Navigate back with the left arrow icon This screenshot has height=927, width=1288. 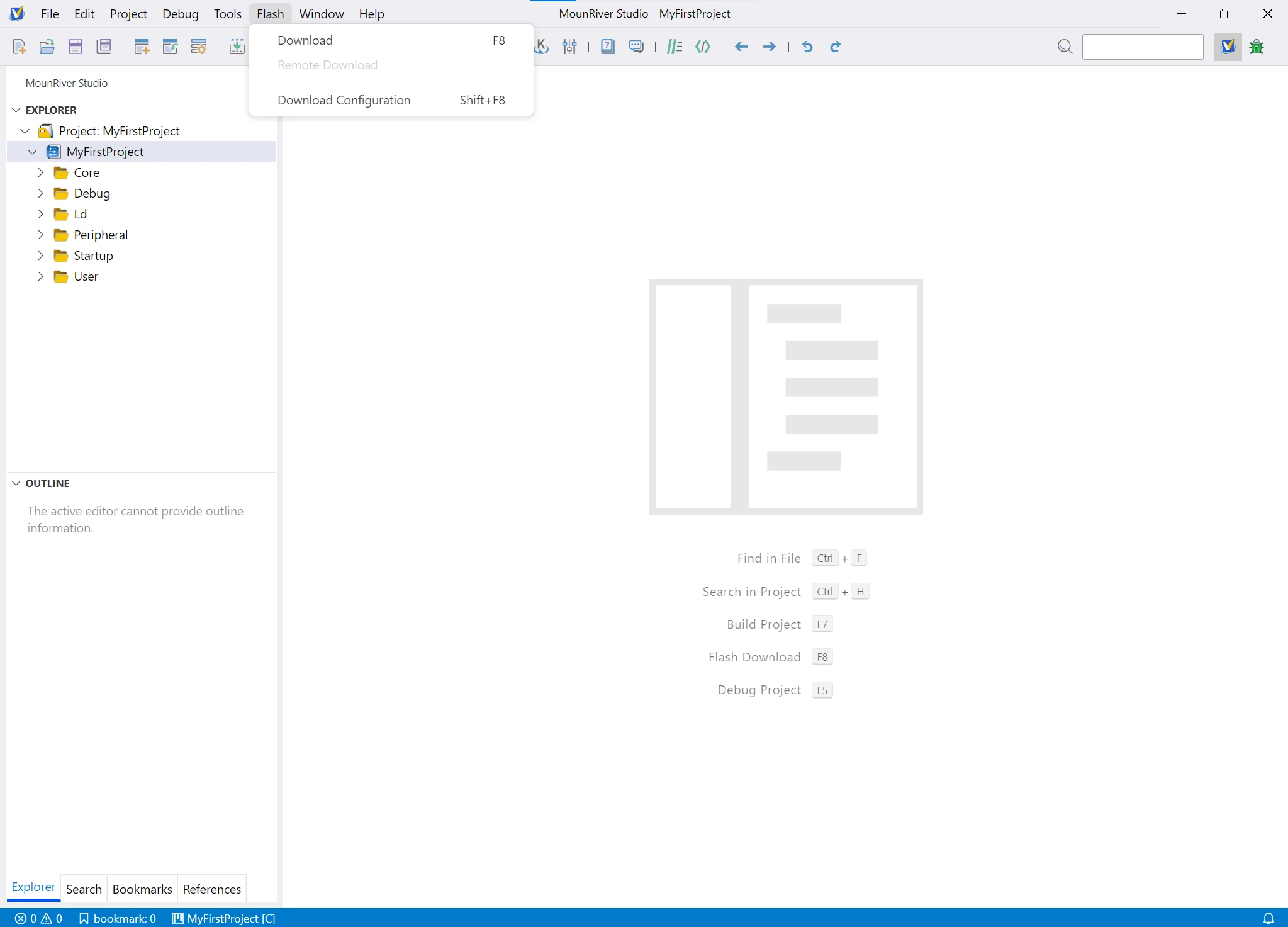742,47
